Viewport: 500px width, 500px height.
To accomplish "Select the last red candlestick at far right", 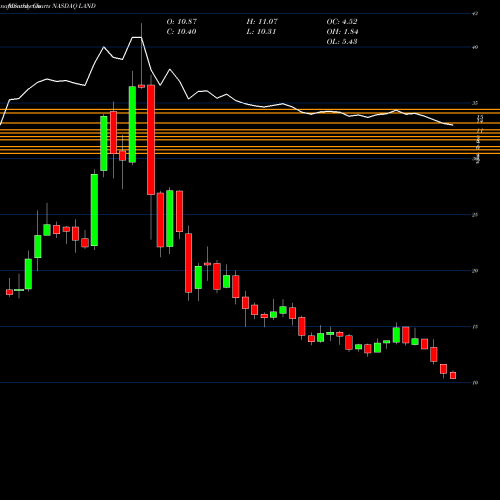I will click(x=453, y=375).
